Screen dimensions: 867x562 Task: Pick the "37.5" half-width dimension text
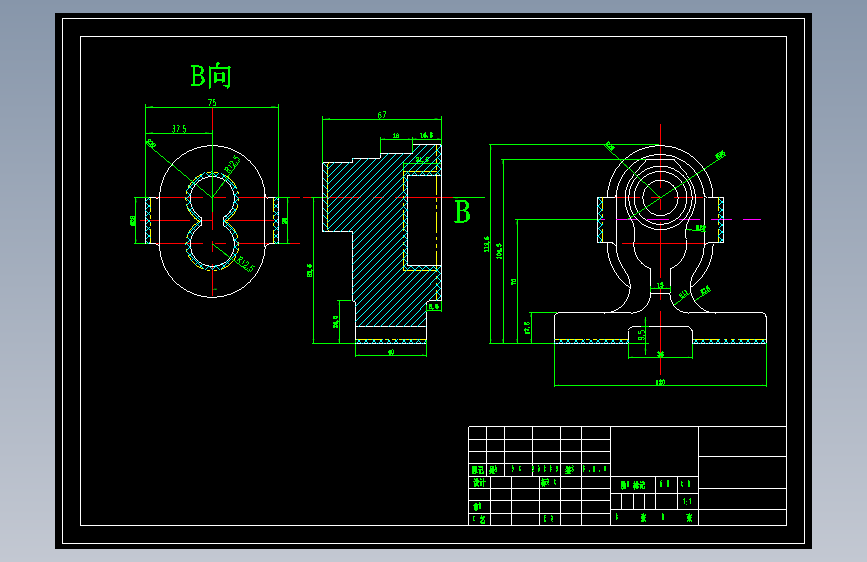[x=179, y=129]
